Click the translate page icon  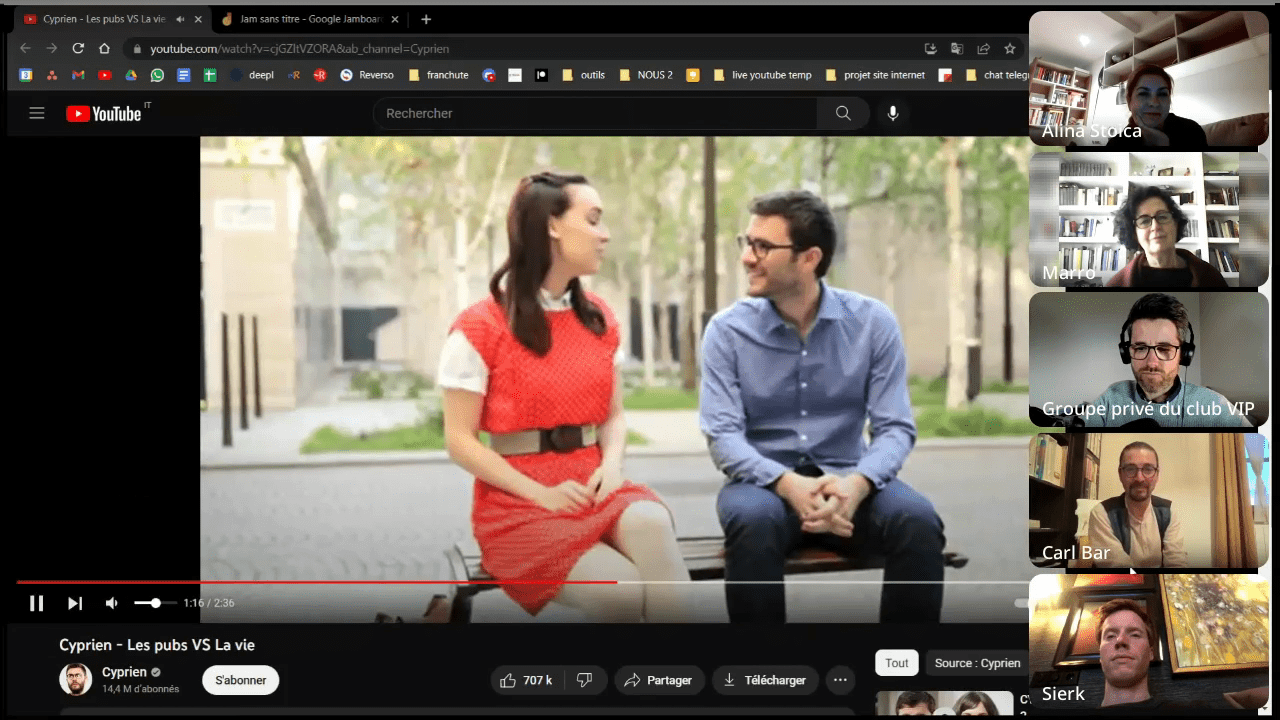click(957, 48)
